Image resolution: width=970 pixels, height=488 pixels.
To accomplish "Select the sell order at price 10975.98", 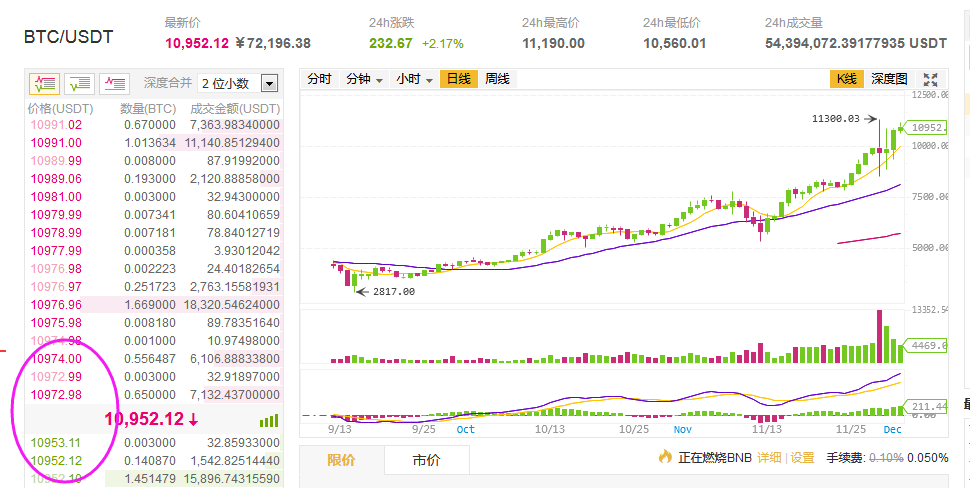I will 153,322.
